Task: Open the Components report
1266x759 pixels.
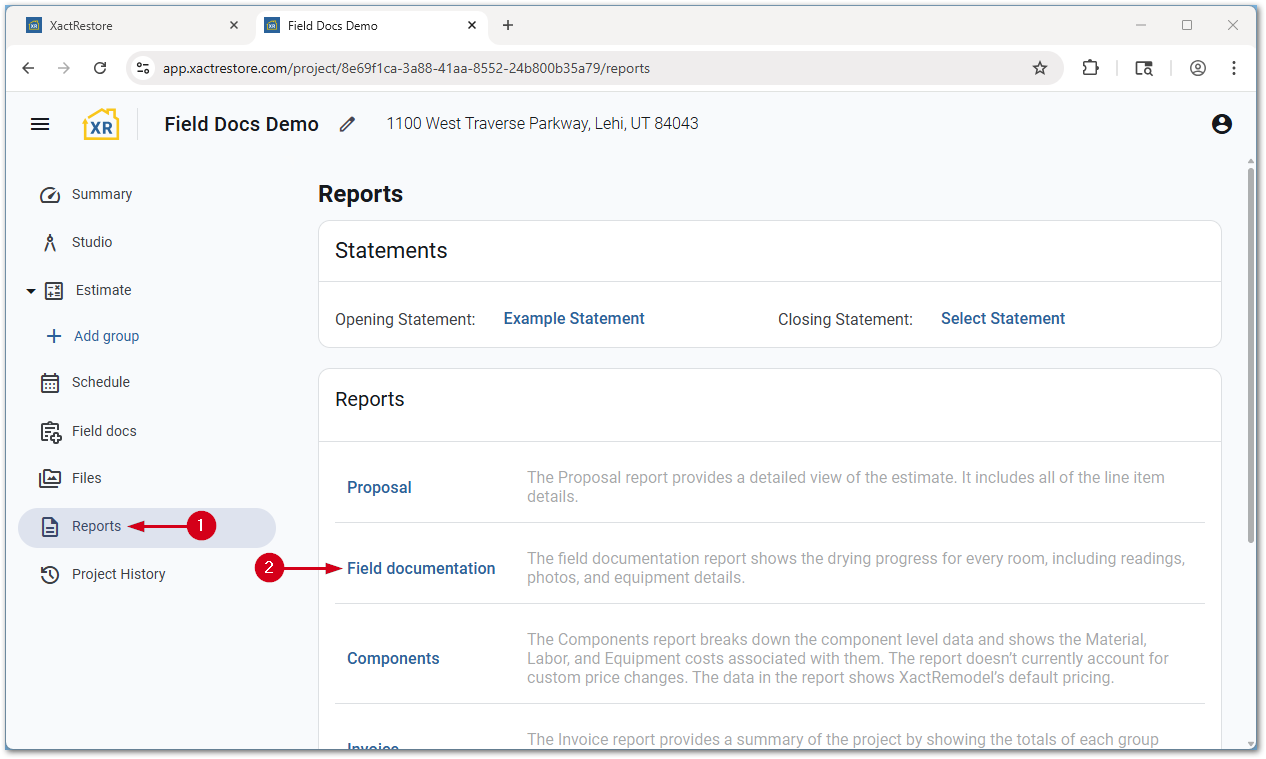Action: (x=393, y=658)
